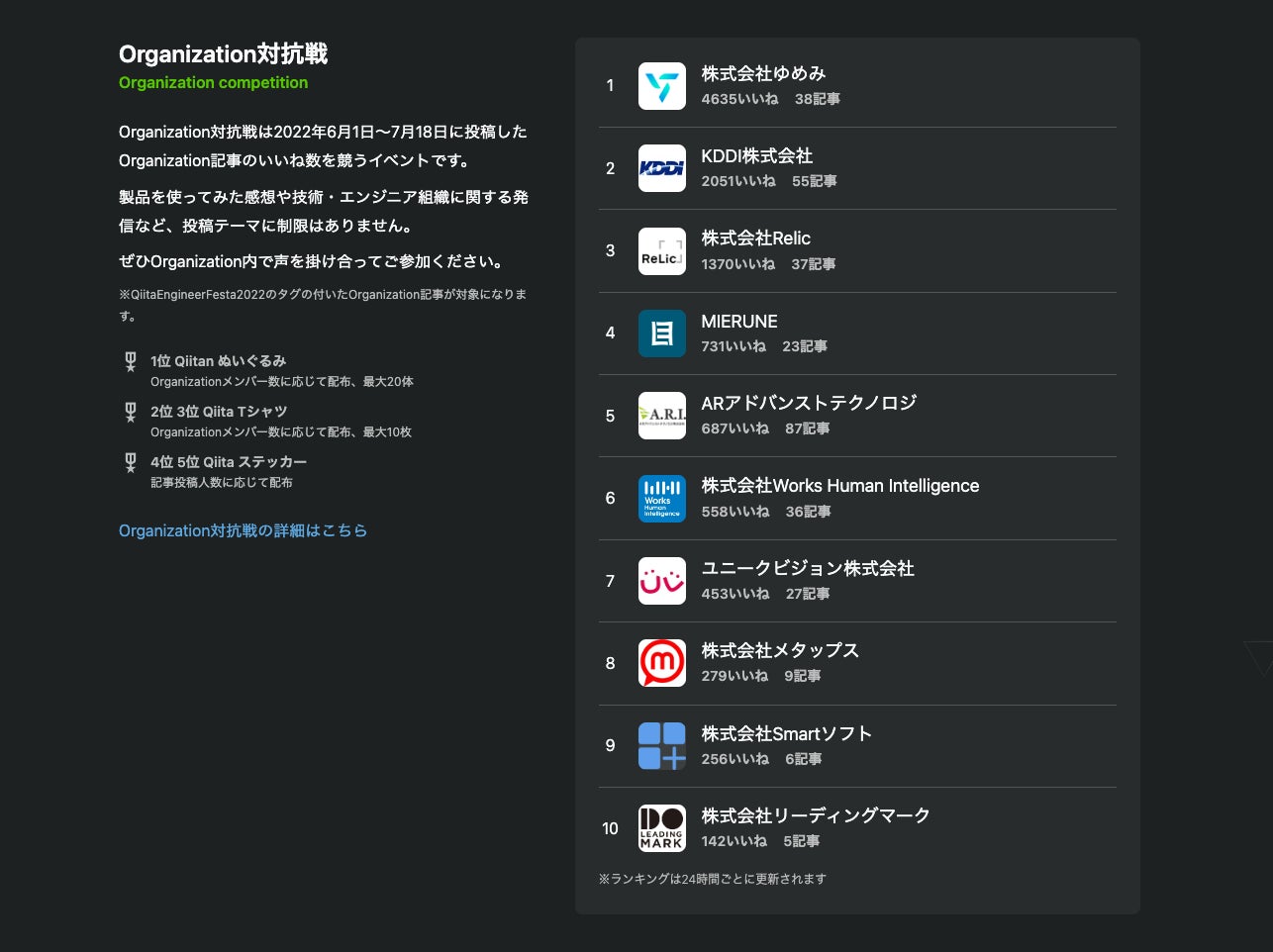Viewport: 1273px width, 952px height.
Task: Visit the 株式会社リーディングマーク name link
Action: [816, 815]
